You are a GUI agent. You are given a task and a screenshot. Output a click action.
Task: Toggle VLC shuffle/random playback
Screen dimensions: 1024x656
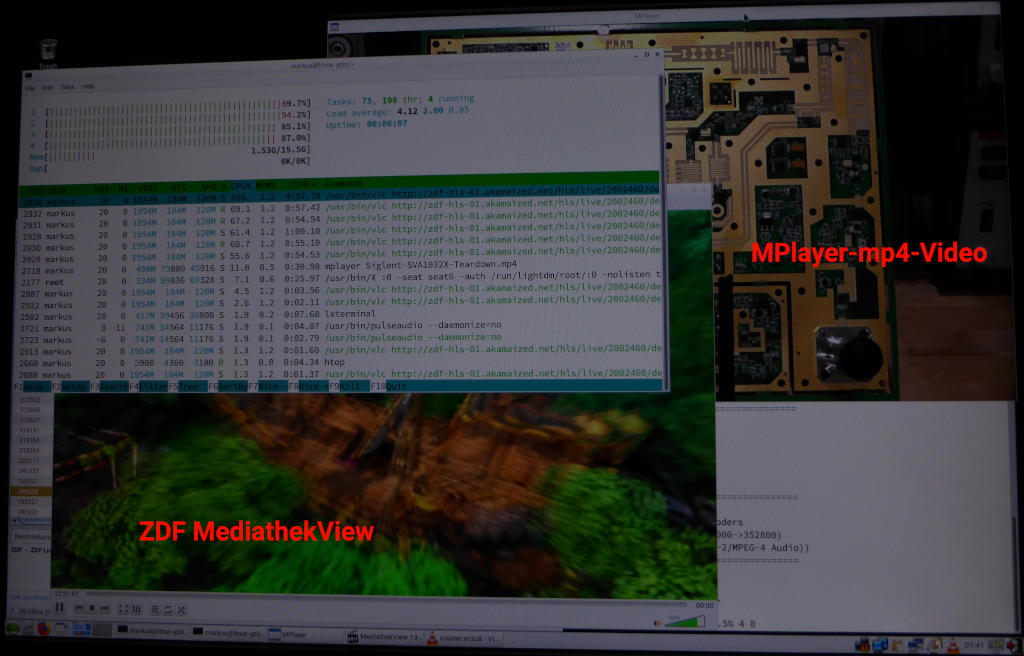coord(181,610)
